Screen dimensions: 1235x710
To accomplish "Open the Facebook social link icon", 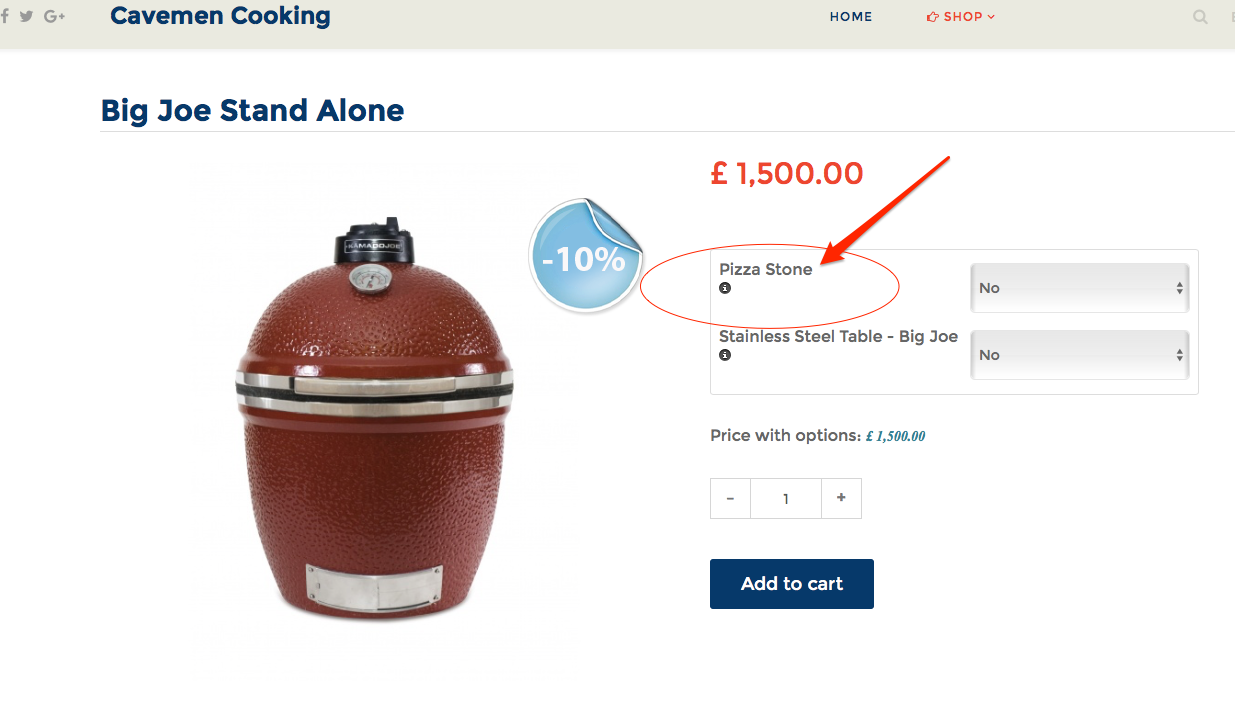I will (x=5, y=16).
